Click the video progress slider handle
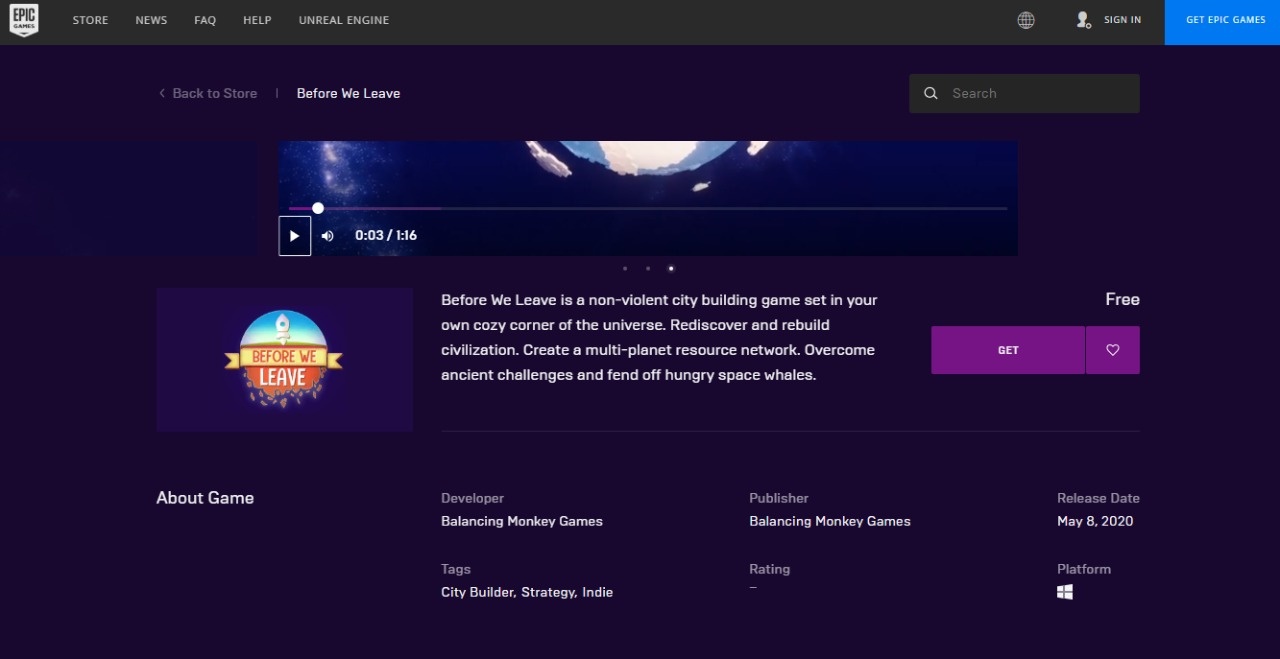 [x=318, y=208]
